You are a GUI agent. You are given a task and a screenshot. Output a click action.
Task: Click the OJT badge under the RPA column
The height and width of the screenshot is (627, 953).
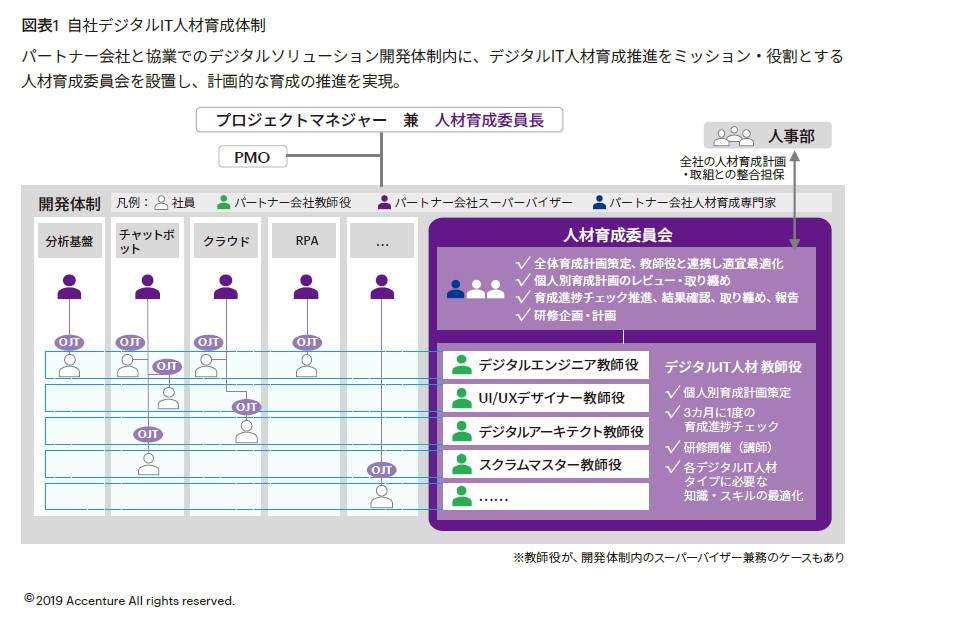tap(306, 342)
